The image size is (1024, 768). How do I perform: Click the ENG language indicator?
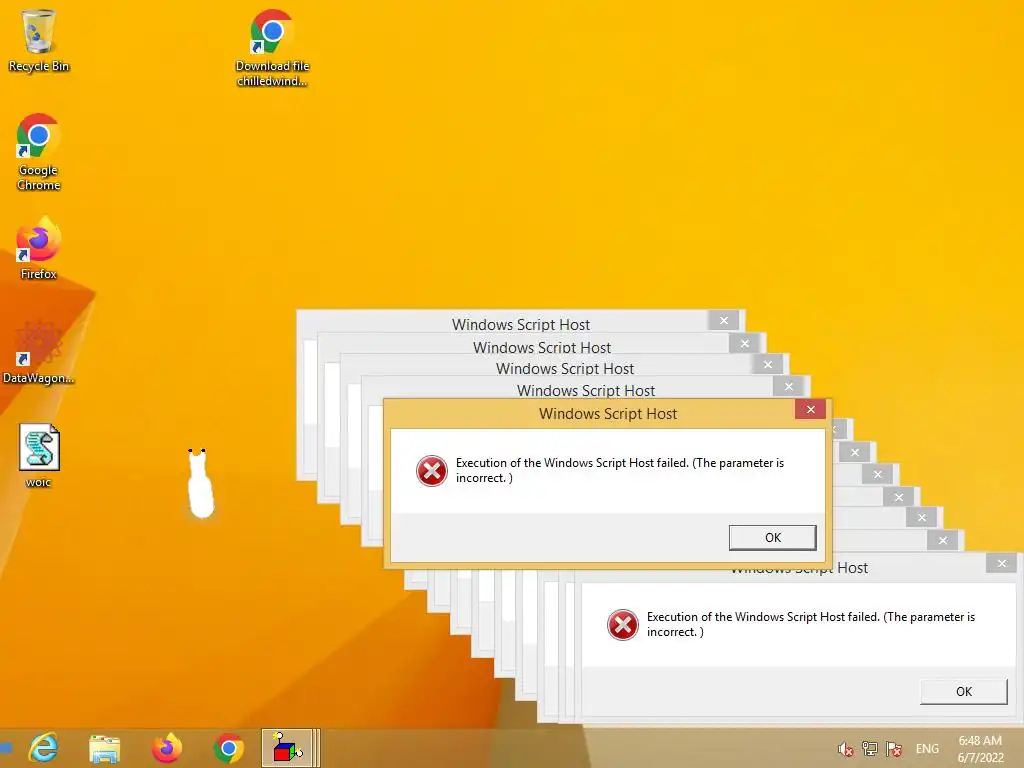tap(927, 749)
